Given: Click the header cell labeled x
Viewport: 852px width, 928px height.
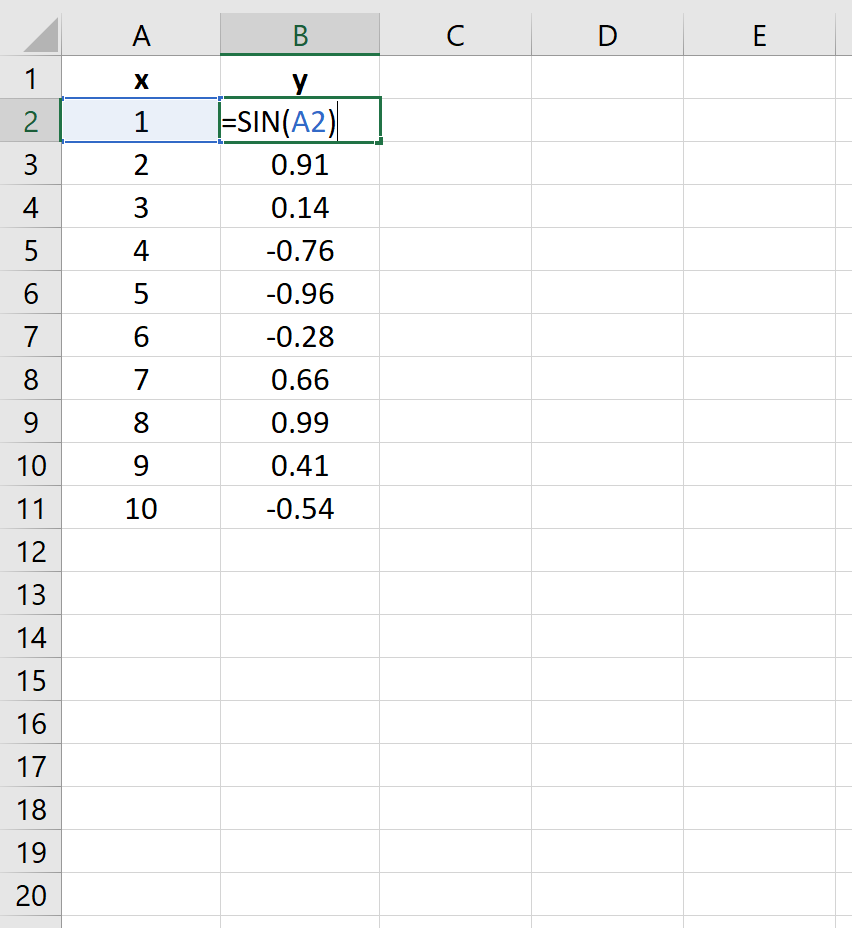Looking at the screenshot, I should point(141,78).
